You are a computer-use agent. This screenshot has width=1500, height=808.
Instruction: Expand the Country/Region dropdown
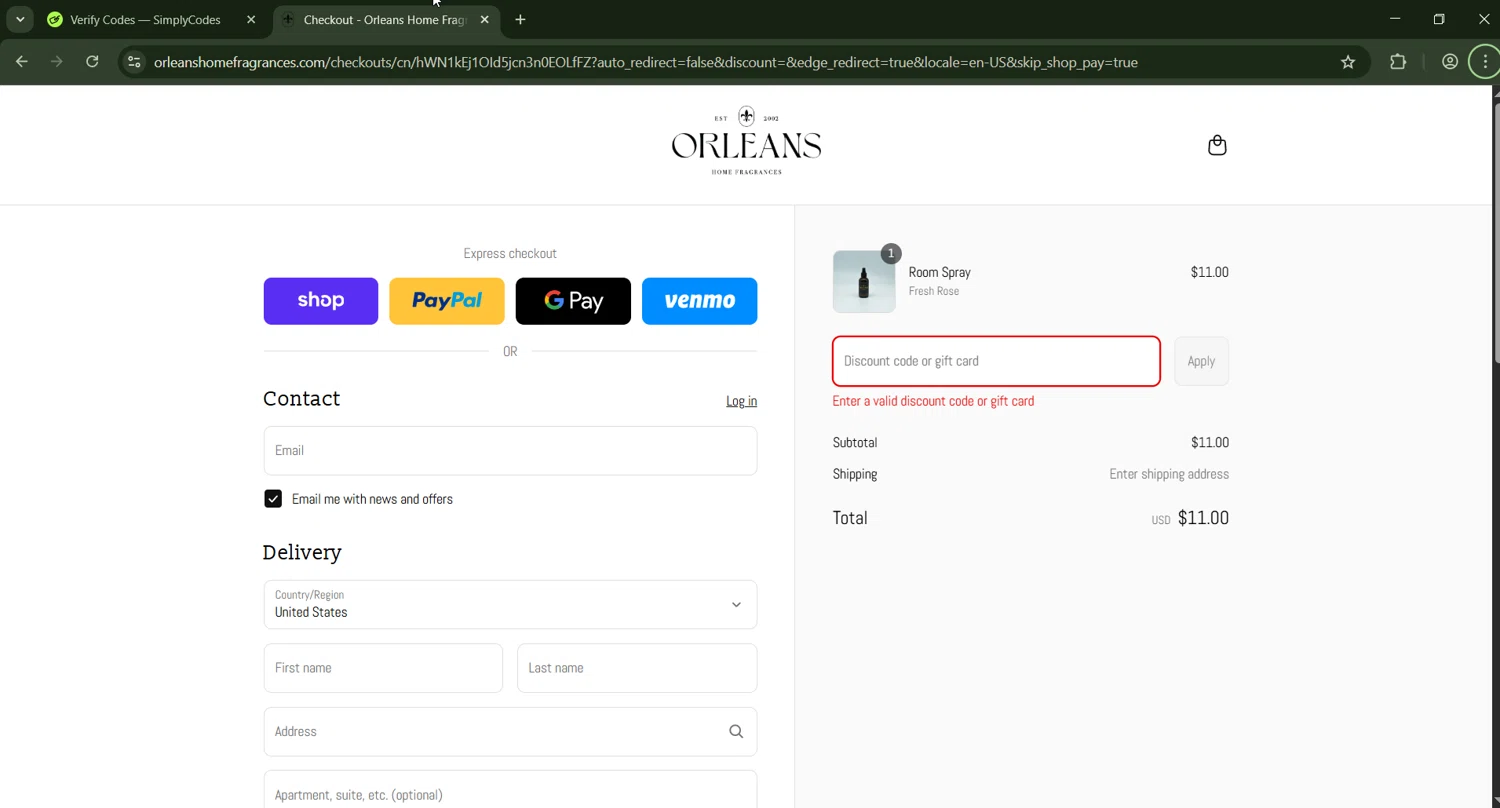click(510, 605)
